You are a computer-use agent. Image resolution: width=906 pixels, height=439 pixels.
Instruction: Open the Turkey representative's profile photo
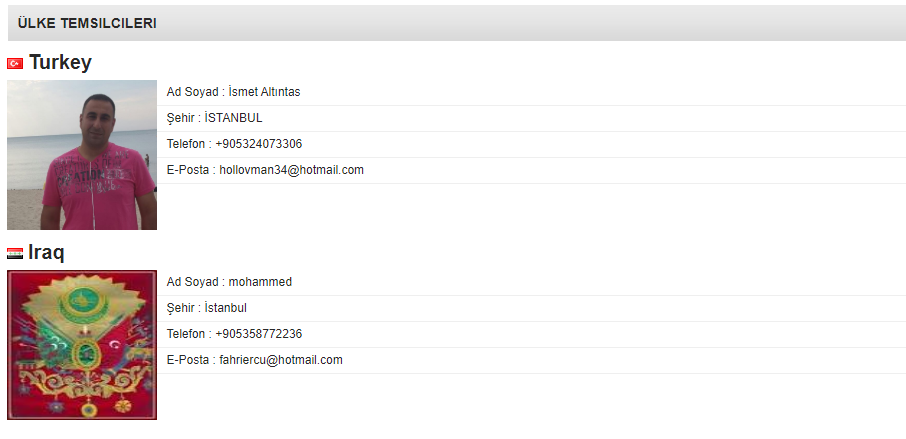tap(82, 155)
